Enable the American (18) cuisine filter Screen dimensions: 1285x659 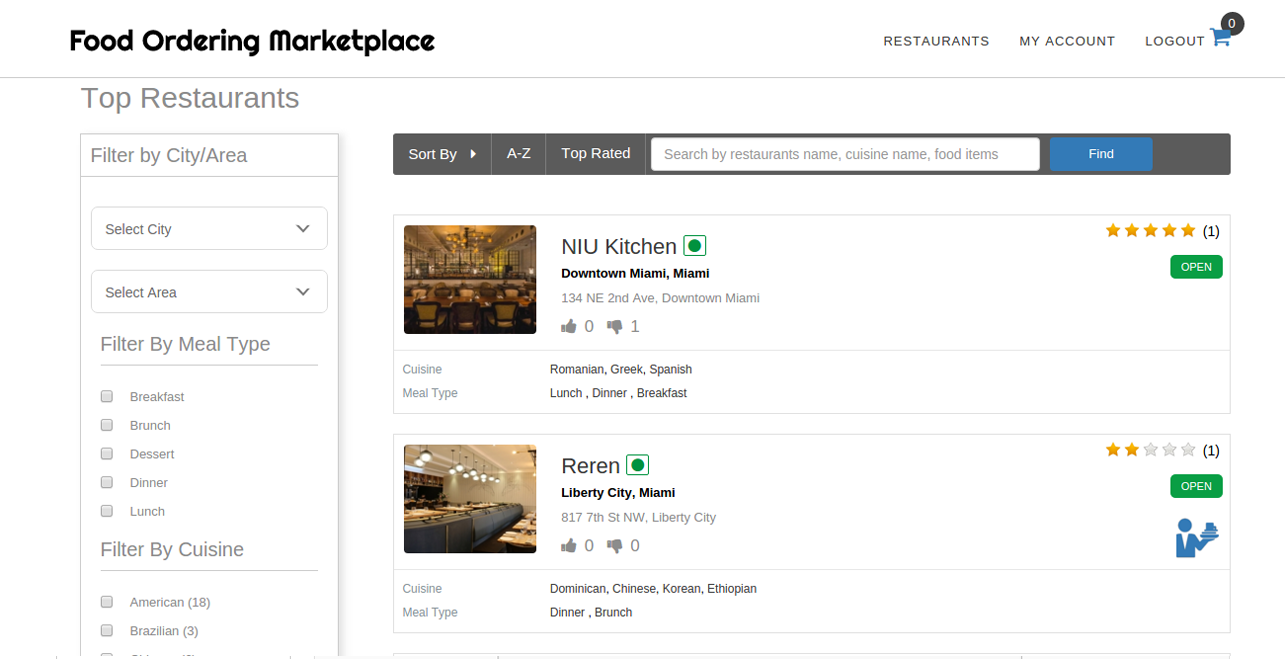(106, 601)
